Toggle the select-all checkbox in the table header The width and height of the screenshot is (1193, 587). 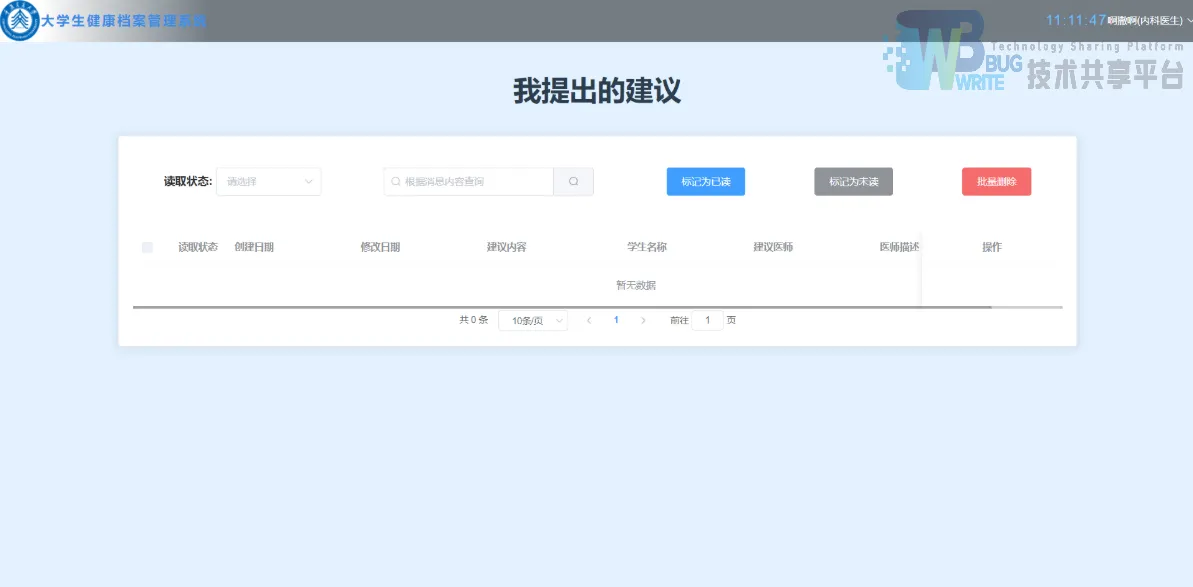(146, 246)
